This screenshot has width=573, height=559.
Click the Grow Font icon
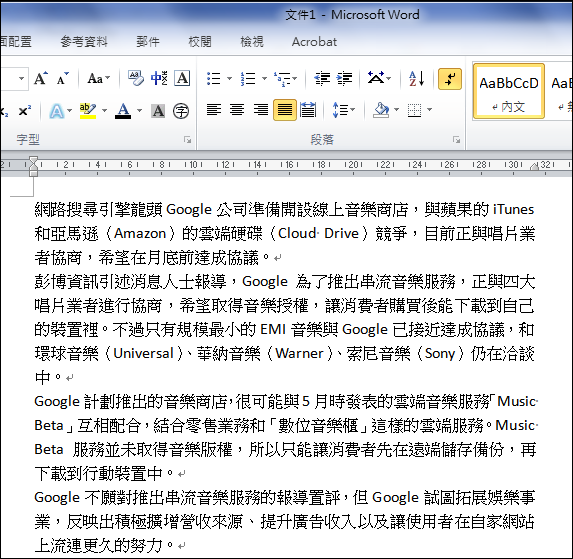(x=41, y=79)
